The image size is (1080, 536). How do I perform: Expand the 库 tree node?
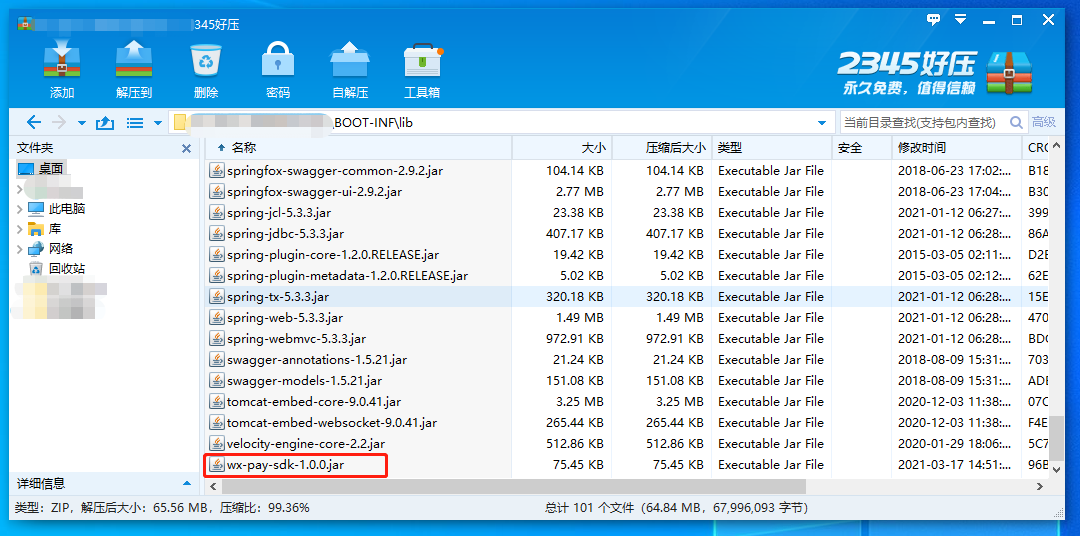(19, 229)
